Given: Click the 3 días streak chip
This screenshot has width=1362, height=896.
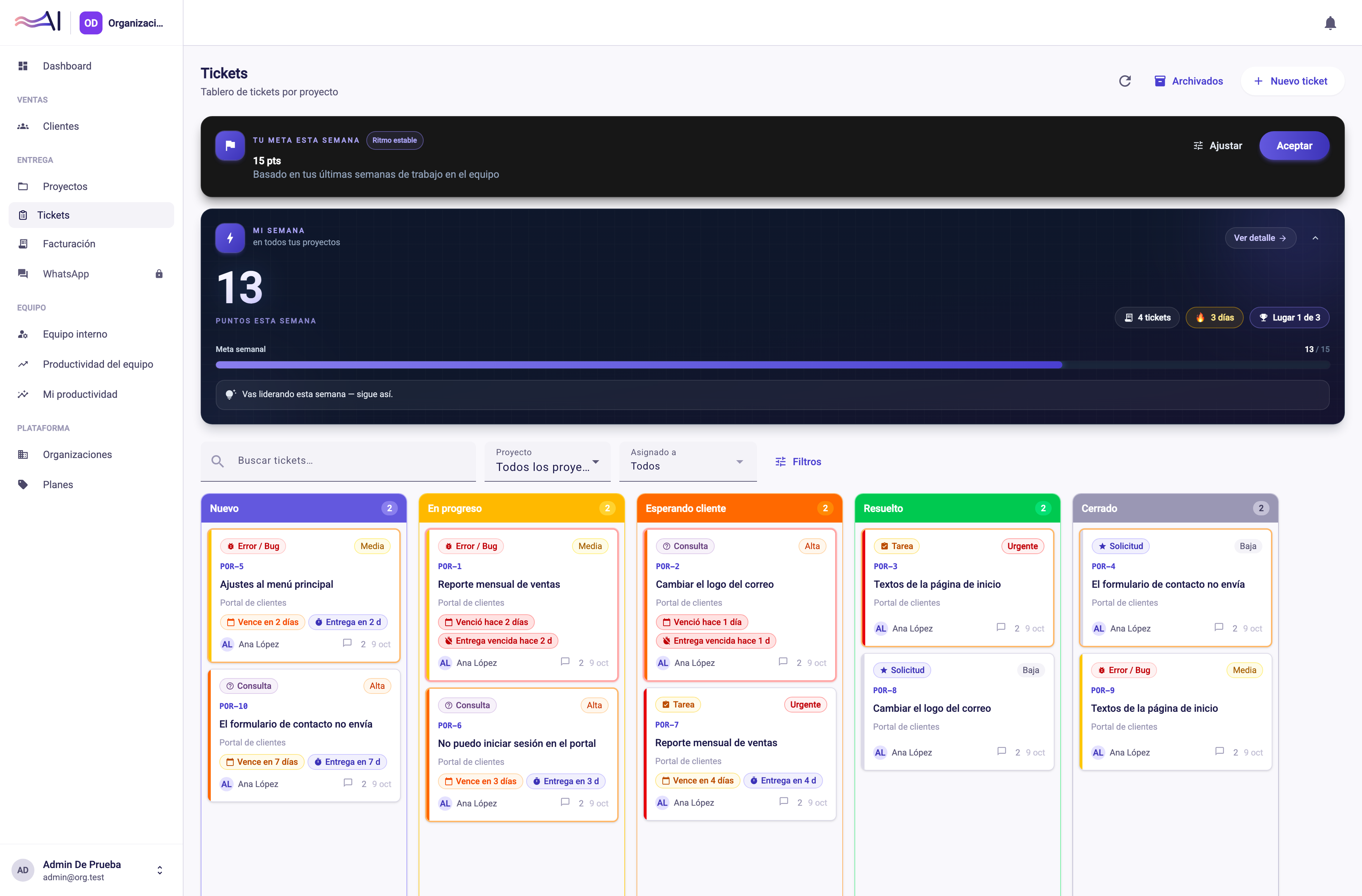Looking at the screenshot, I should 1214,318.
